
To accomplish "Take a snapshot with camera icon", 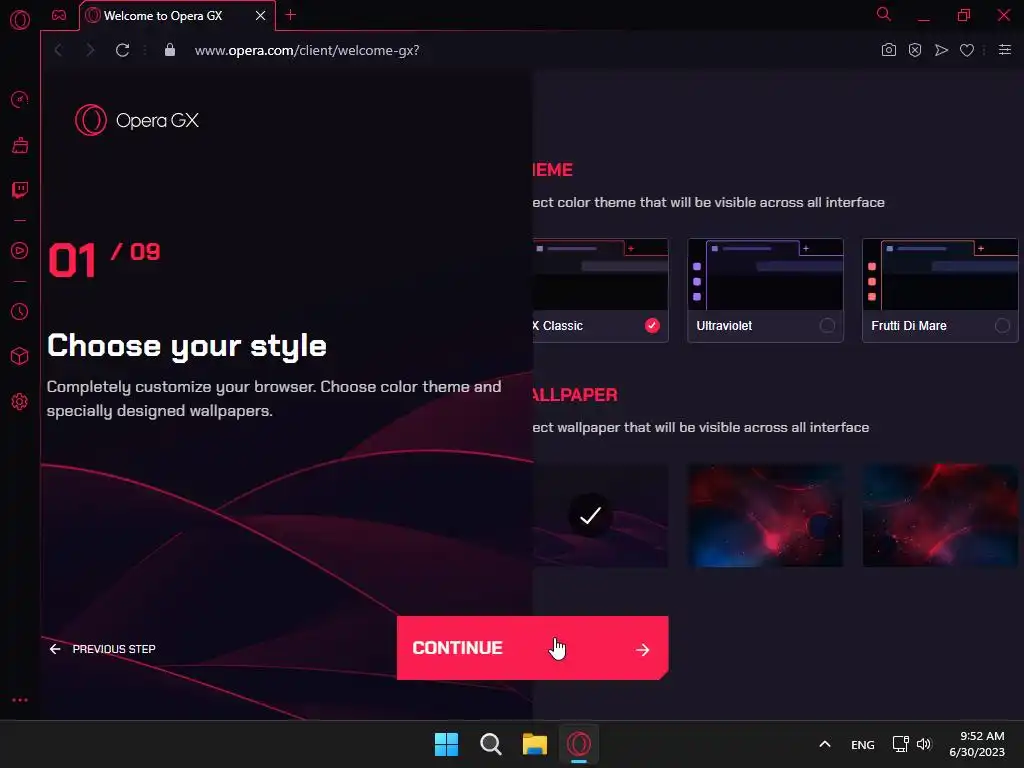I will point(888,50).
